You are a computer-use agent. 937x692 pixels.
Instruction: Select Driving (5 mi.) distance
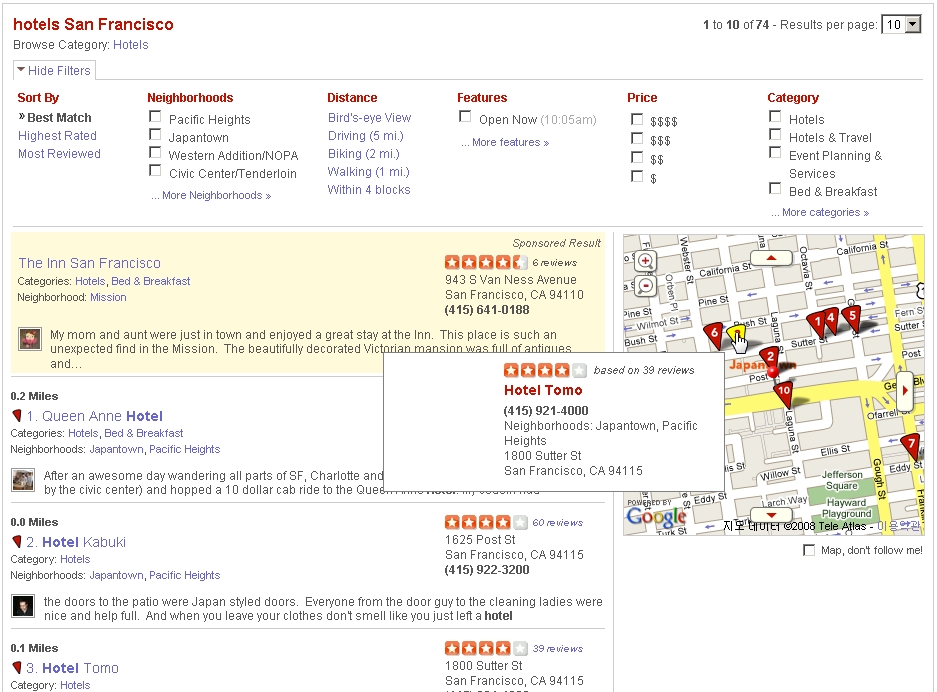point(366,136)
